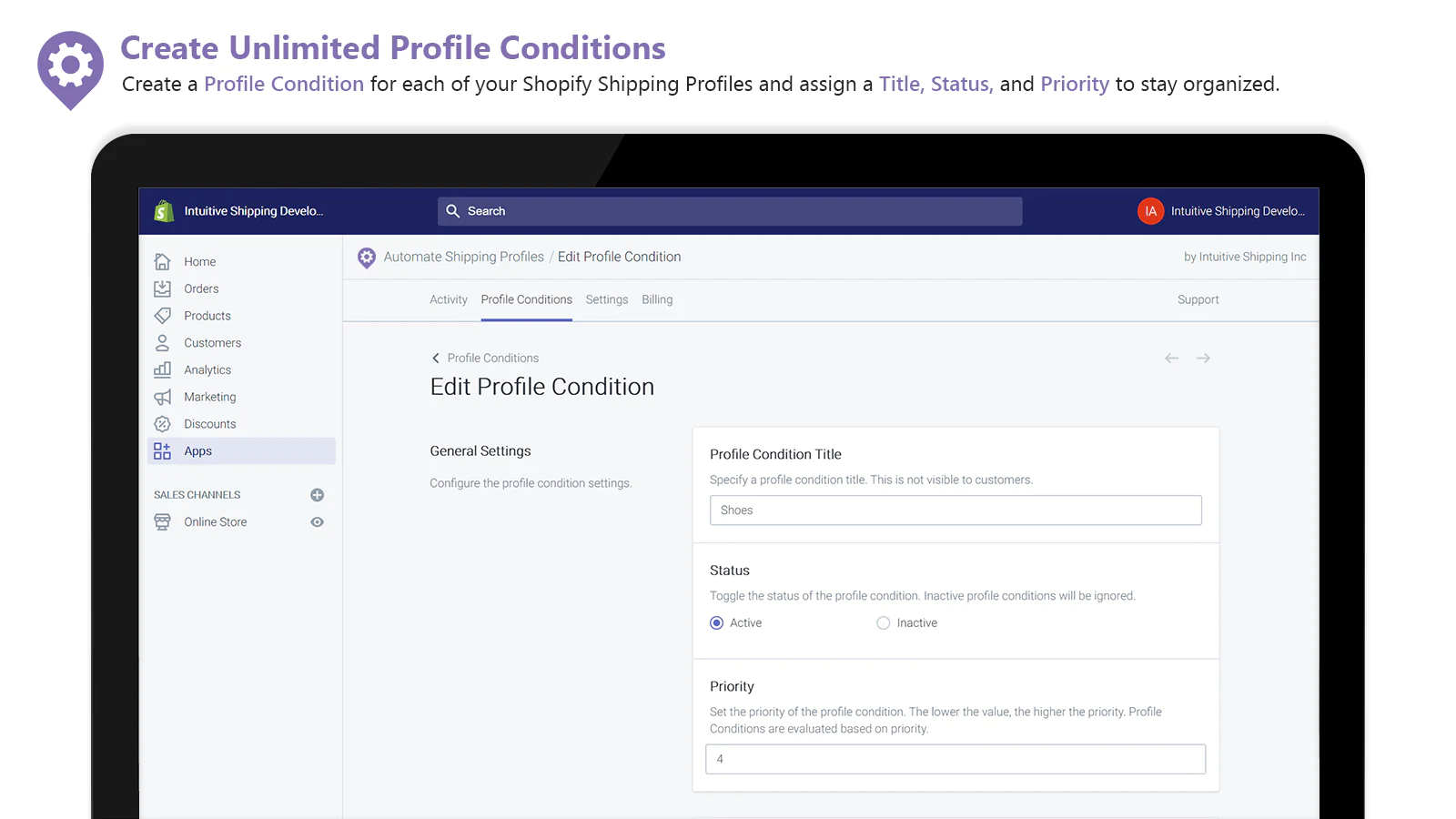Click the Discounts badge icon
This screenshot has width=1456, height=819.
coord(163,424)
